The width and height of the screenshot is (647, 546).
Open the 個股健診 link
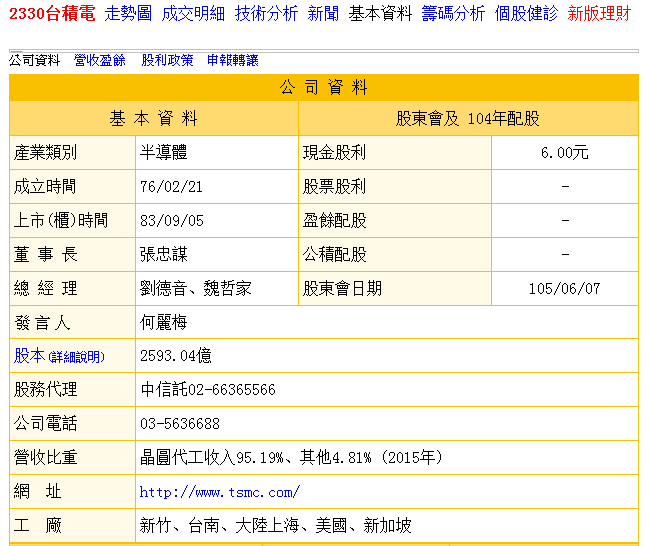tap(526, 14)
